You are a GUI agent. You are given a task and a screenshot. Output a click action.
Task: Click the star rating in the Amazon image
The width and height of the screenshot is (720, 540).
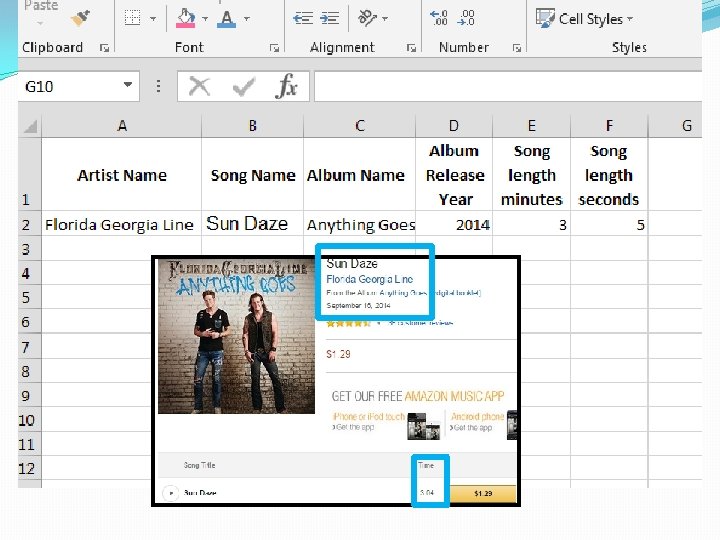tap(349, 323)
